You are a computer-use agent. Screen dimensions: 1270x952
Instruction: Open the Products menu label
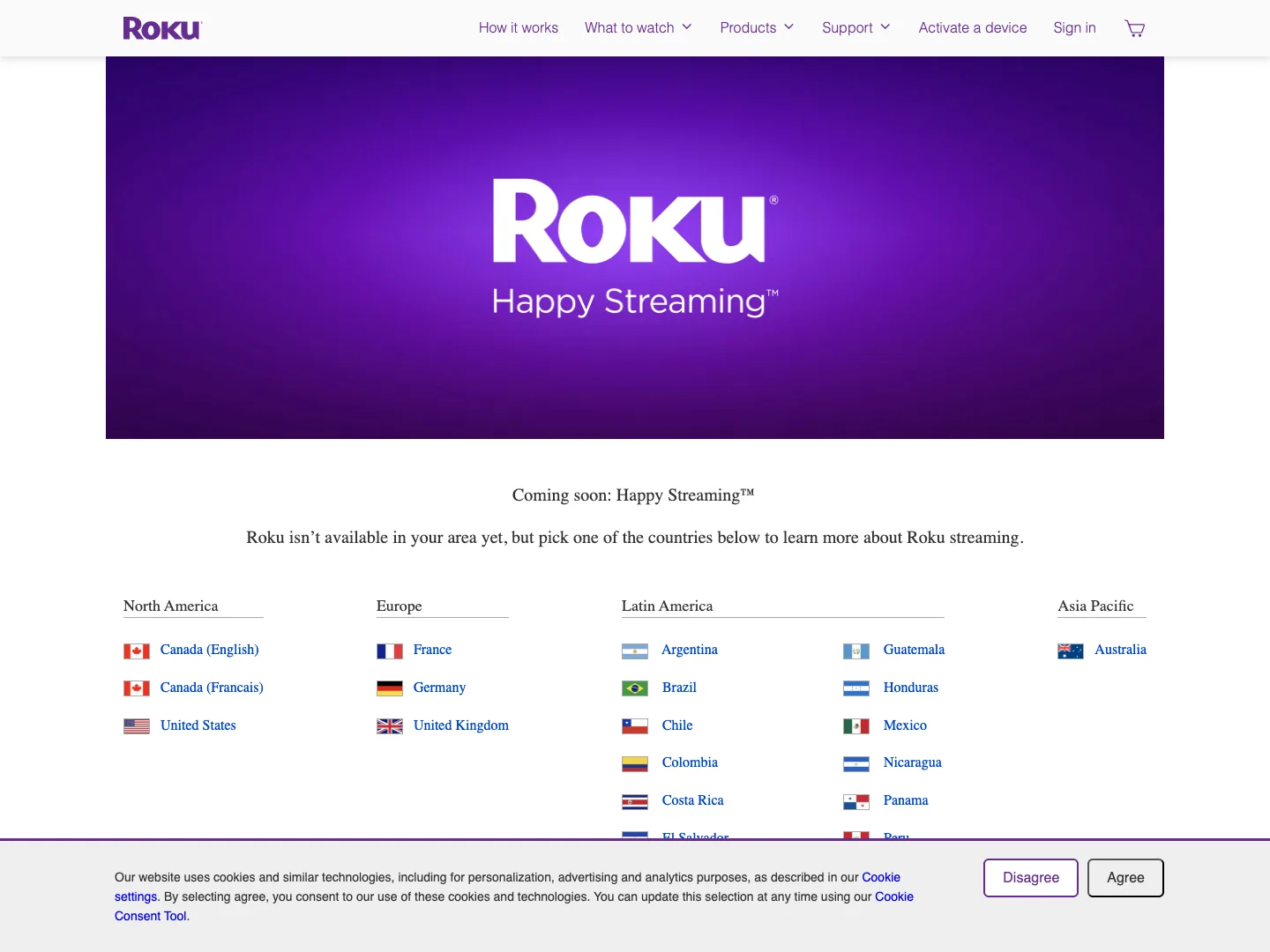[x=748, y=27]
